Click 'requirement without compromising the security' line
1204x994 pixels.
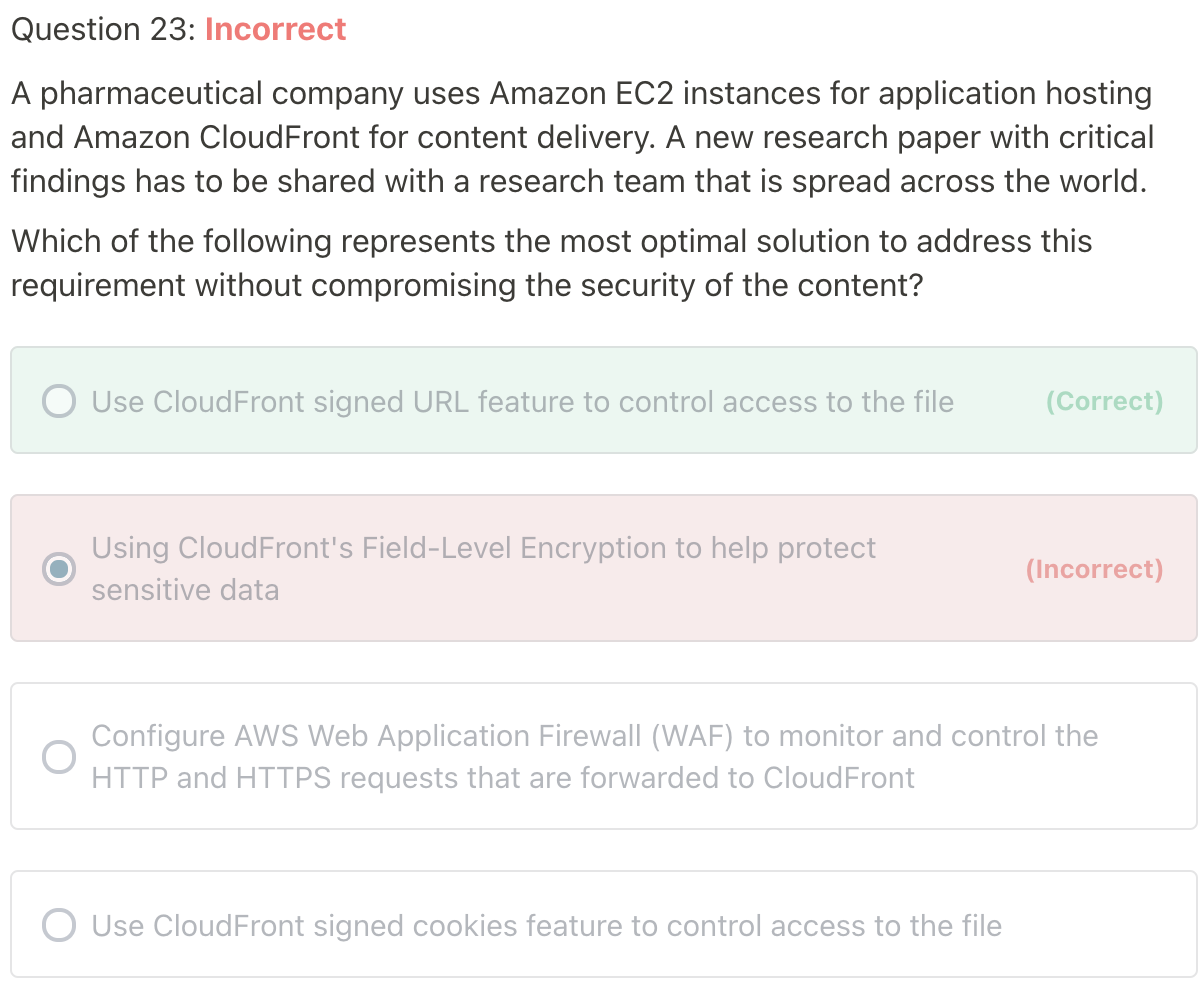tap(466, 285)
